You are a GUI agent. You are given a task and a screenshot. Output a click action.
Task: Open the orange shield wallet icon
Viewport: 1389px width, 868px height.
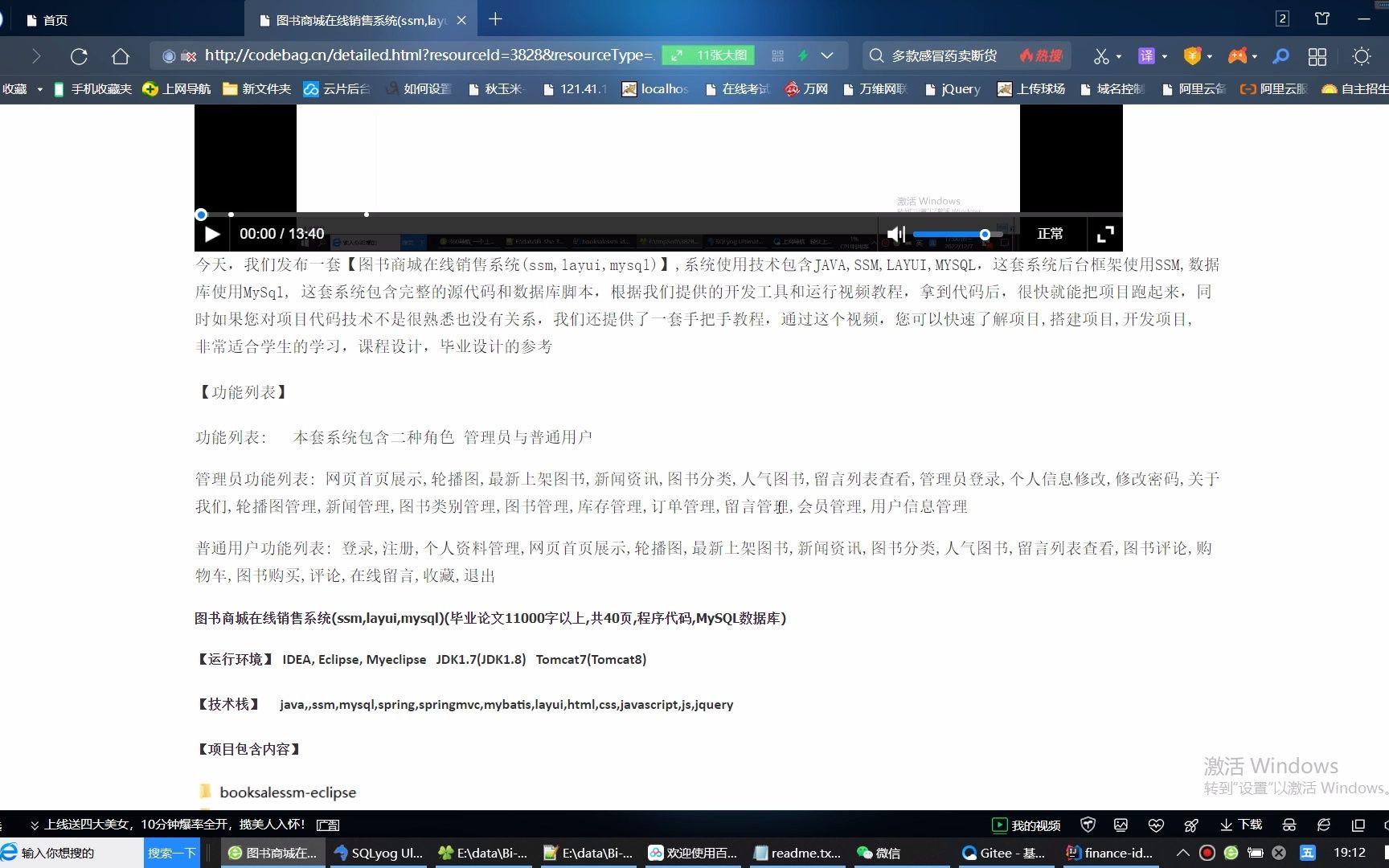[1192, 56]
